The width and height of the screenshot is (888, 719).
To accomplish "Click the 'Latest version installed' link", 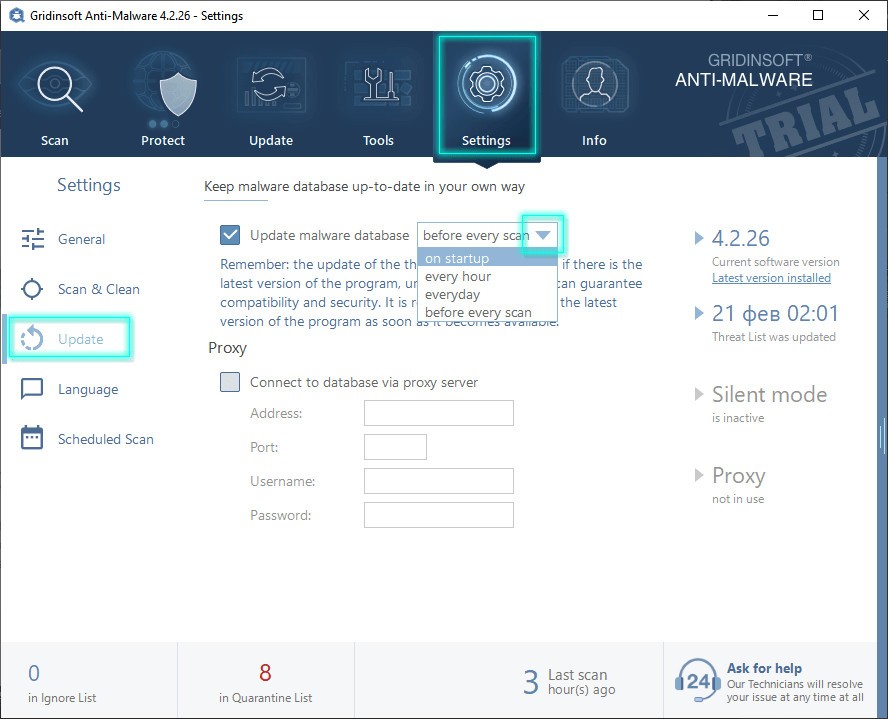I will (771, 278).
